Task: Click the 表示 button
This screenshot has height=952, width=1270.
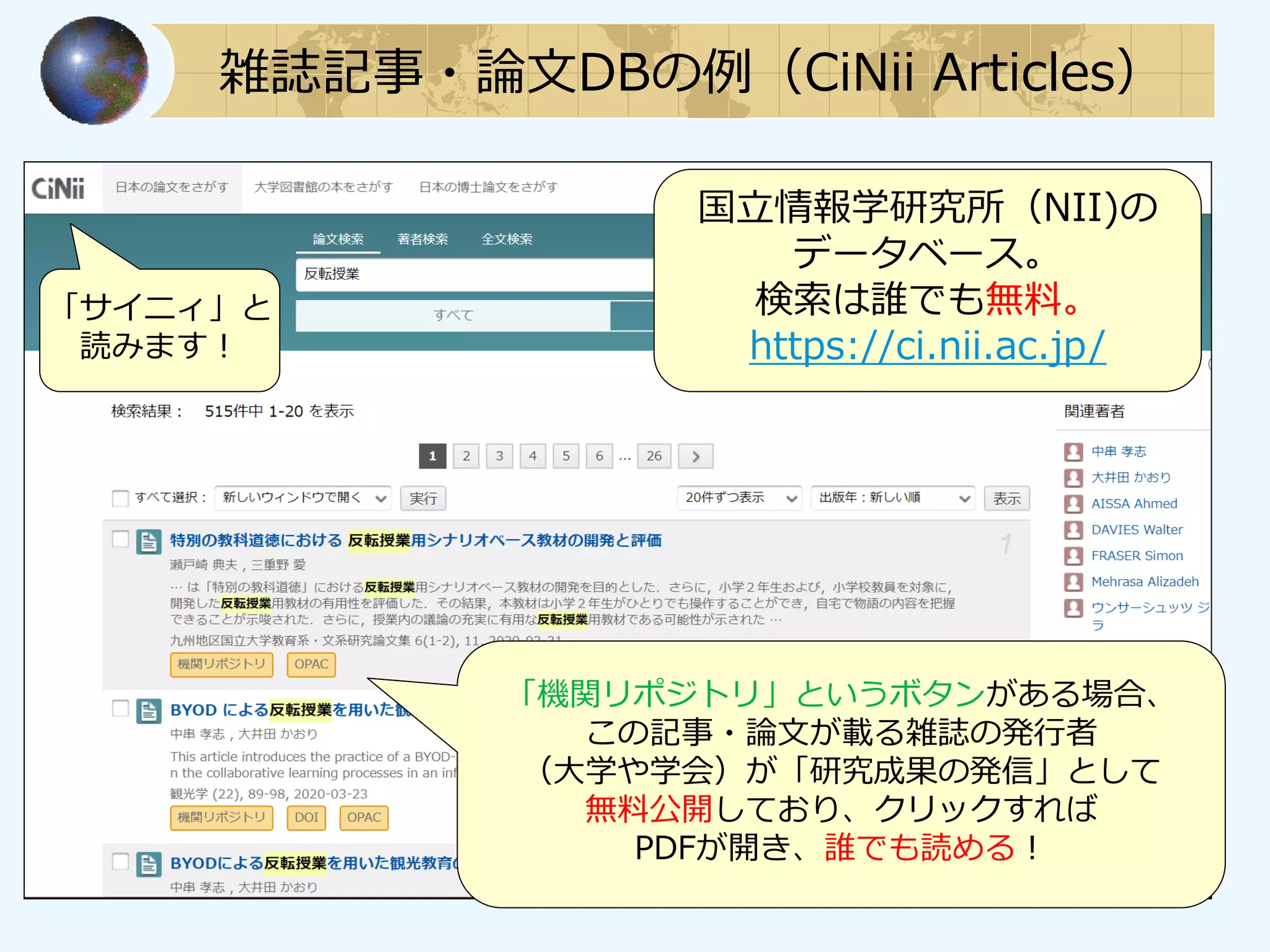Action: [1007, 498]
